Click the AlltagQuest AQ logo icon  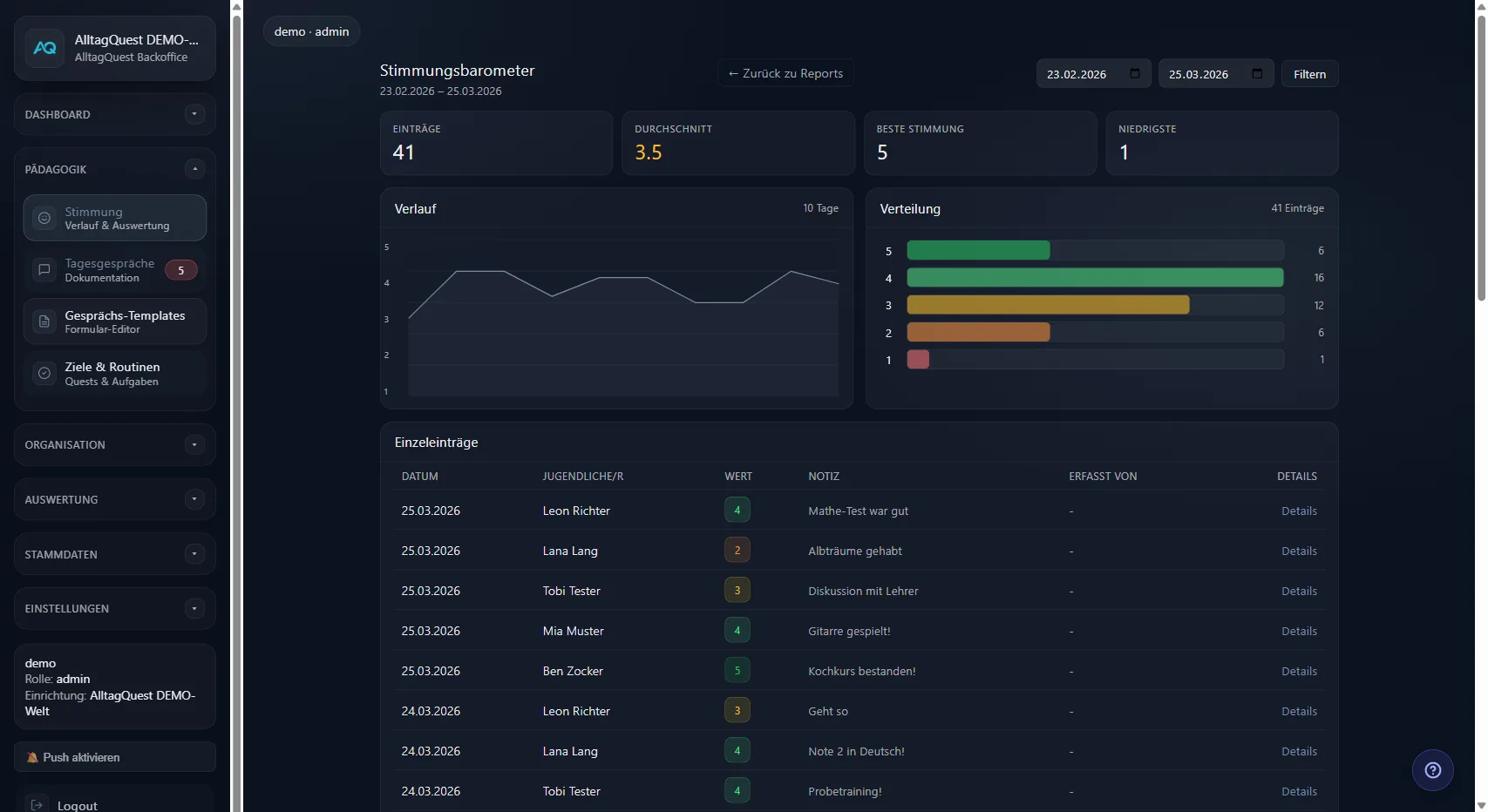click(44, 48)
